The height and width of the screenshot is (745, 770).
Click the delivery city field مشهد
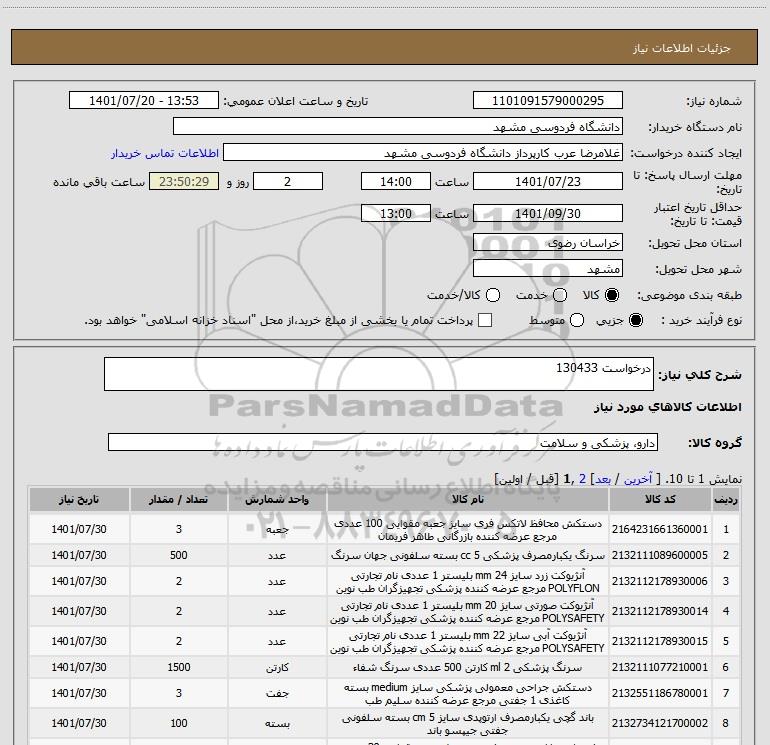pyautogui.click(x=548, y=269)
